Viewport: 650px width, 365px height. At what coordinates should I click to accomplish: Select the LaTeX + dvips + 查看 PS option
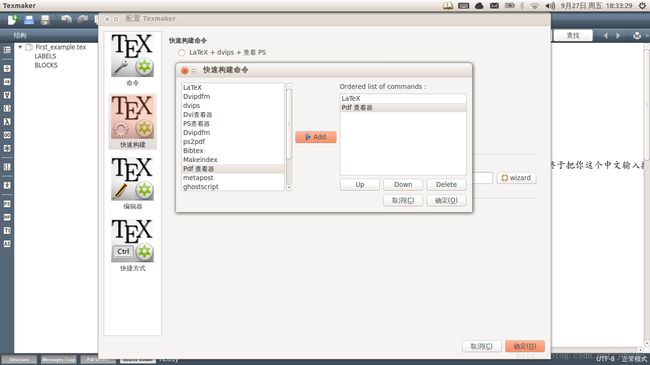[181, 53]
